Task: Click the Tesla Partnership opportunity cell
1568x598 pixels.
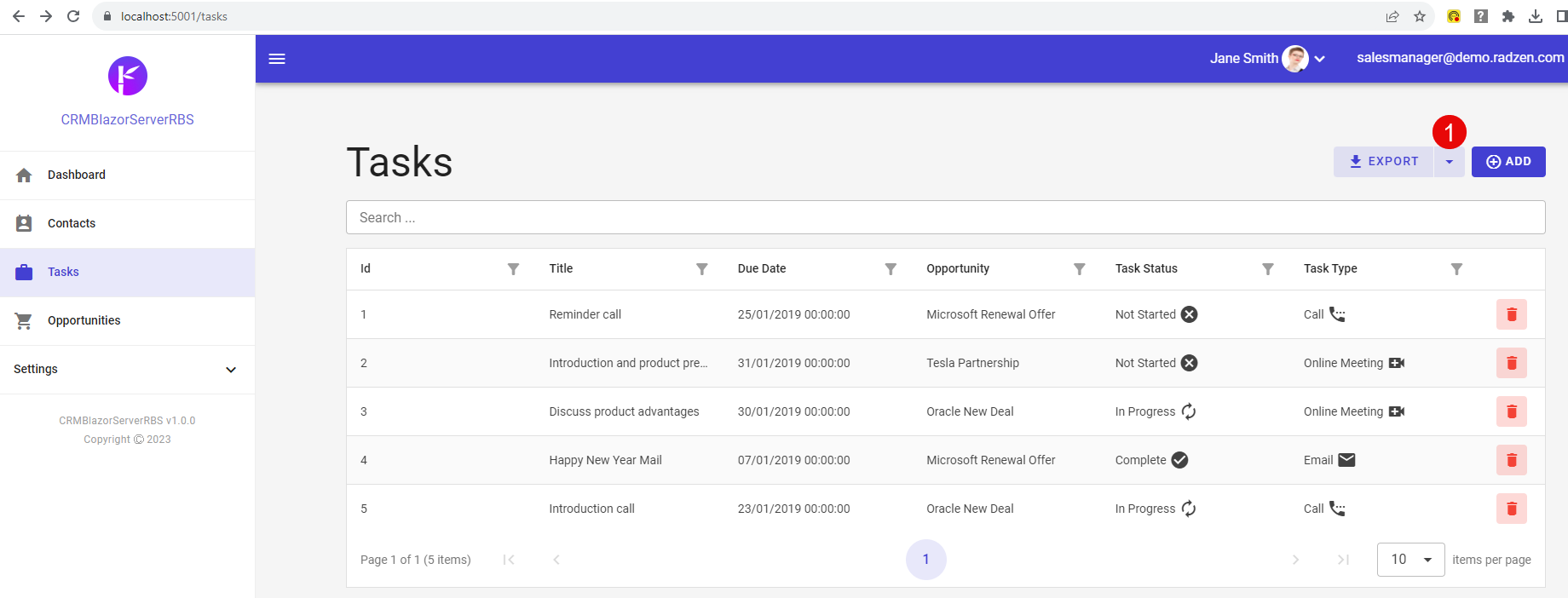Action: coord(972,363)
